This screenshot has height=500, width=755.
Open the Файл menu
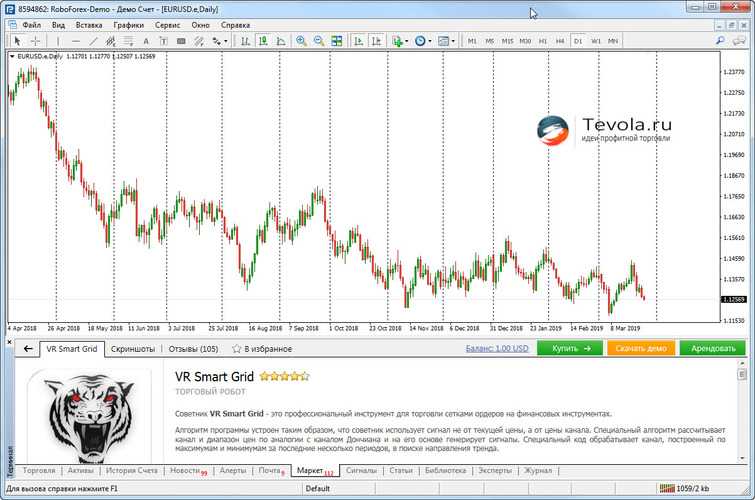(x=31, y=25)
